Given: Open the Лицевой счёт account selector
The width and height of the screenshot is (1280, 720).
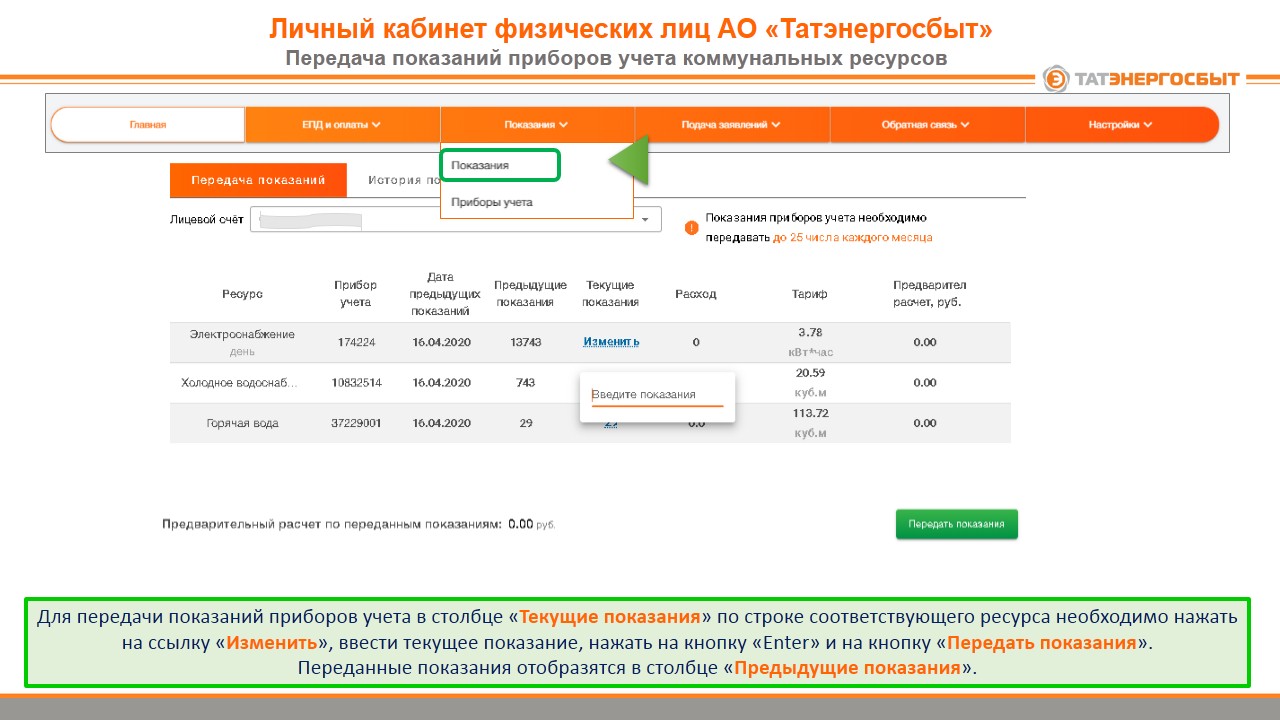Looking at the screenshot, I should (x=455, y=220).
